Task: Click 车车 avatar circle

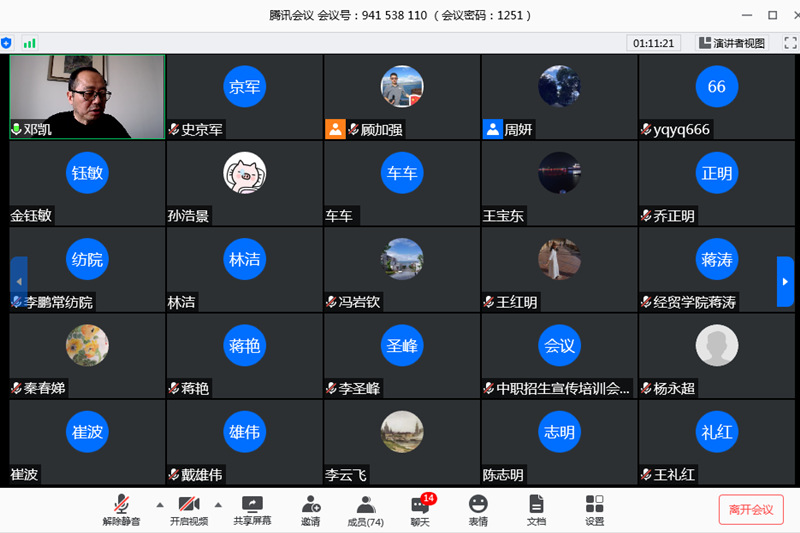Action: click(402, 173)
